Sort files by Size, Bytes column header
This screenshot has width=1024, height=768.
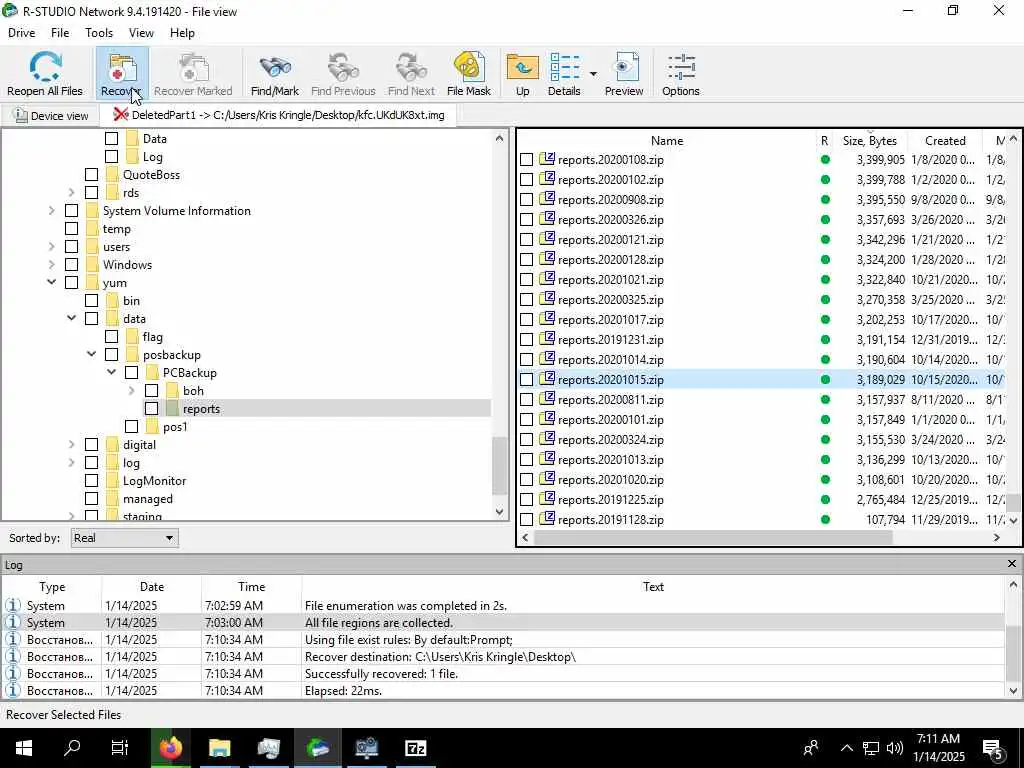click(x=870, y=140)
